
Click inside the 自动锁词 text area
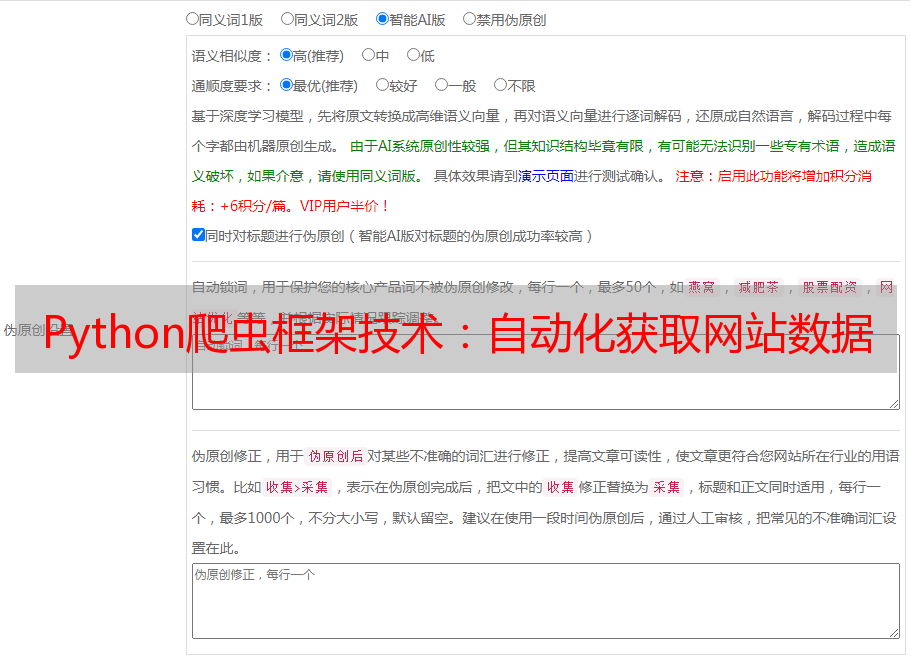click(546, 372)
